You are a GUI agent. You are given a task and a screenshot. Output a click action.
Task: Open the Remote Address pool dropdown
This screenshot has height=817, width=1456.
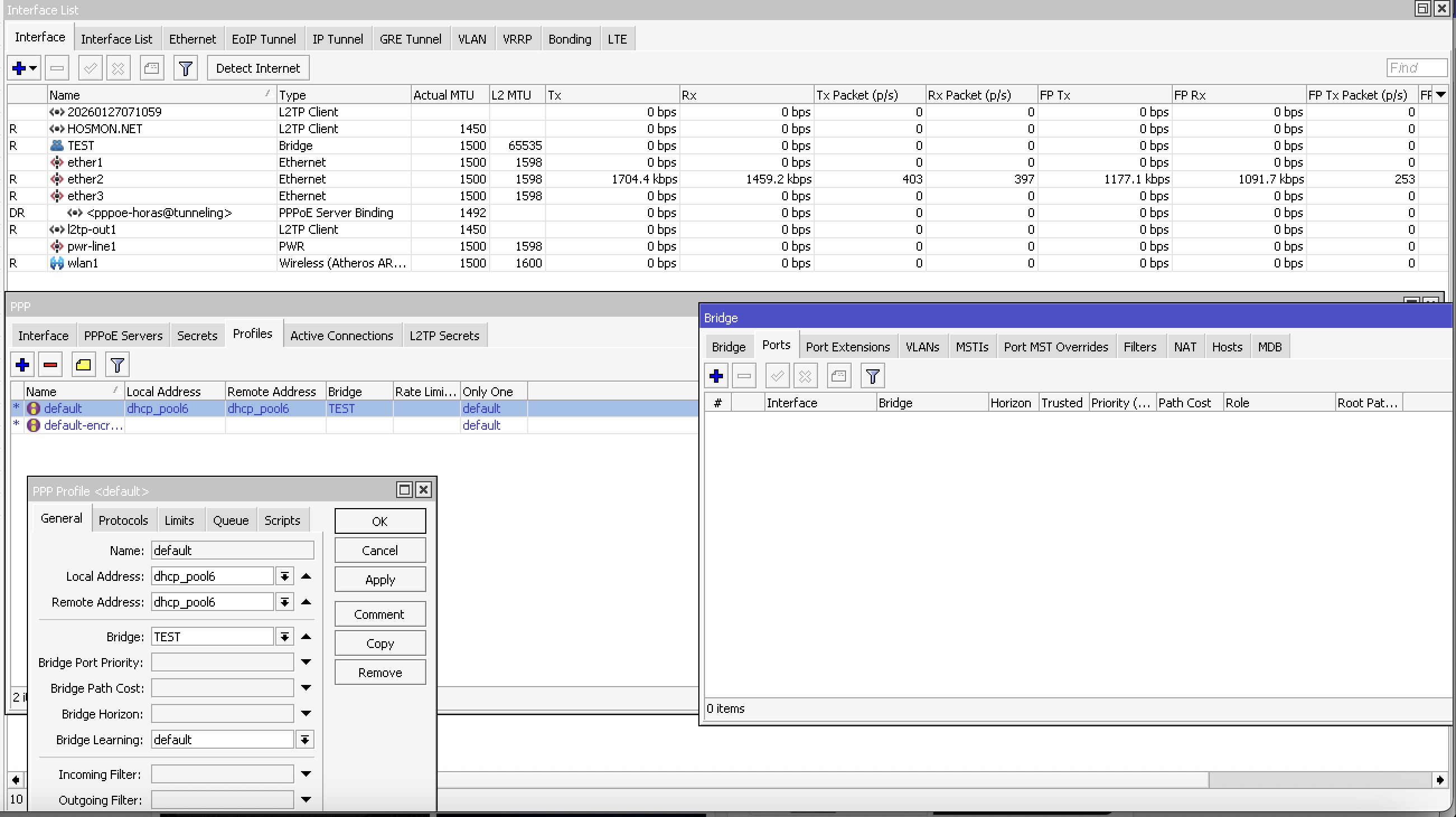[x=285, y=602]
